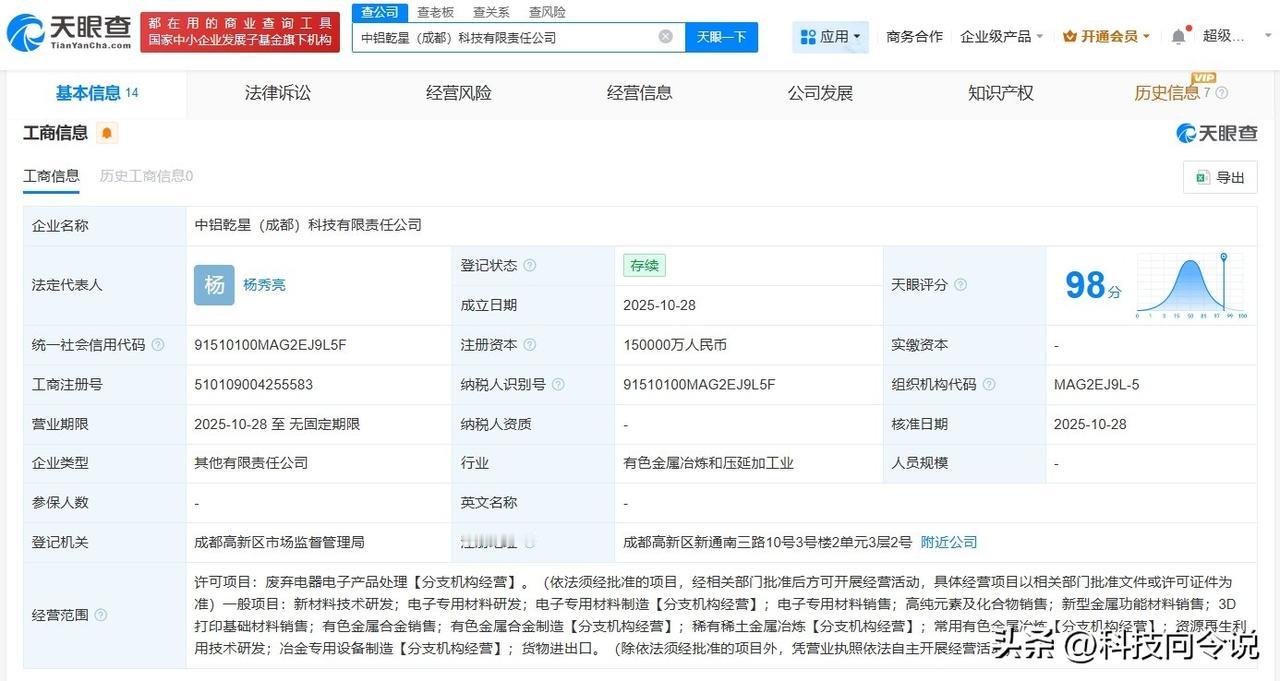Click the company name in the 企业名称 row
This screenshot has height=681, width=1280.
pos(308,225)
